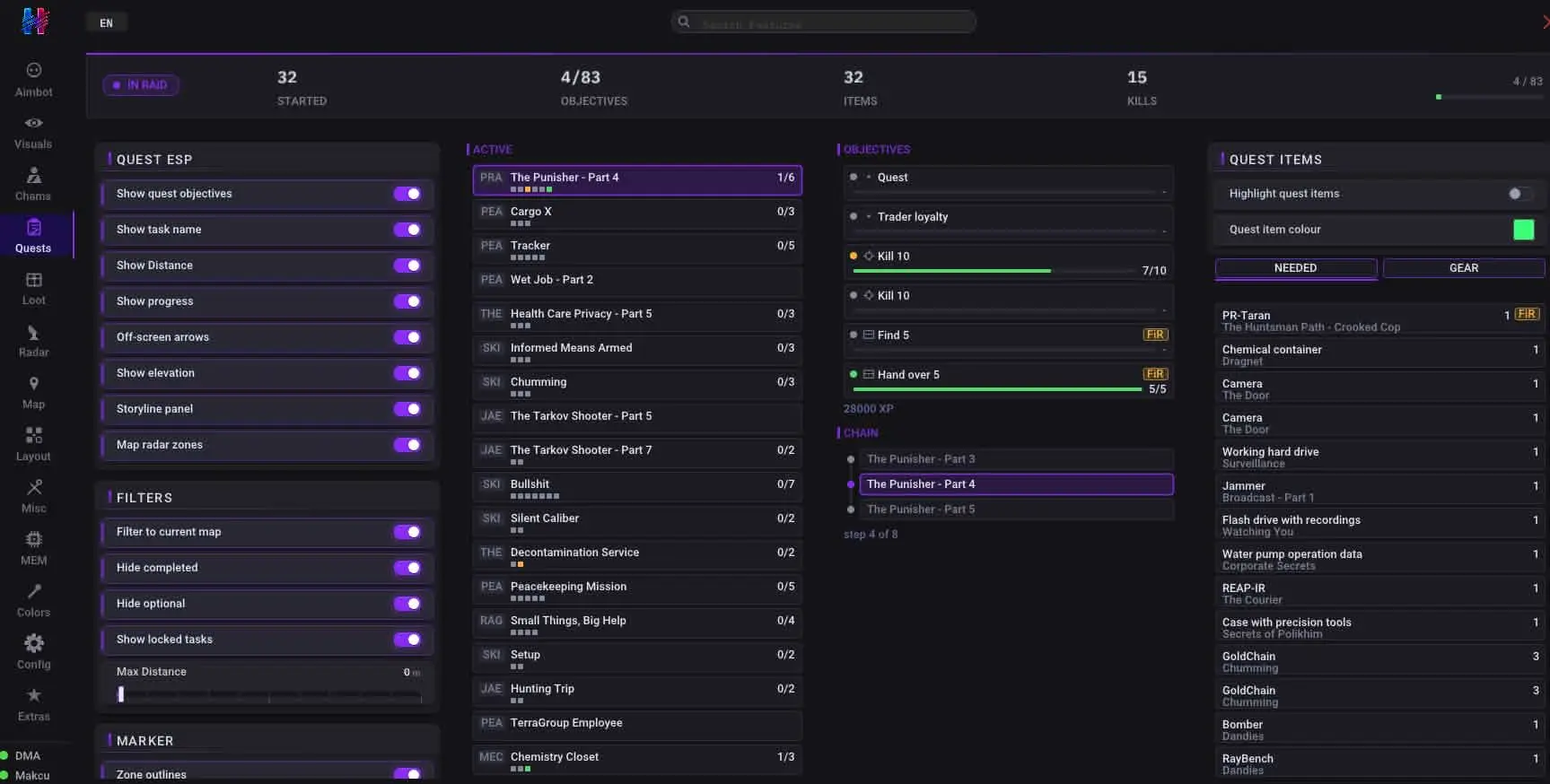Image resolution: width=1550 pixels, height=784 pixels.
Task: Go to the Chams section icon
Action: [x=34, y=175]
